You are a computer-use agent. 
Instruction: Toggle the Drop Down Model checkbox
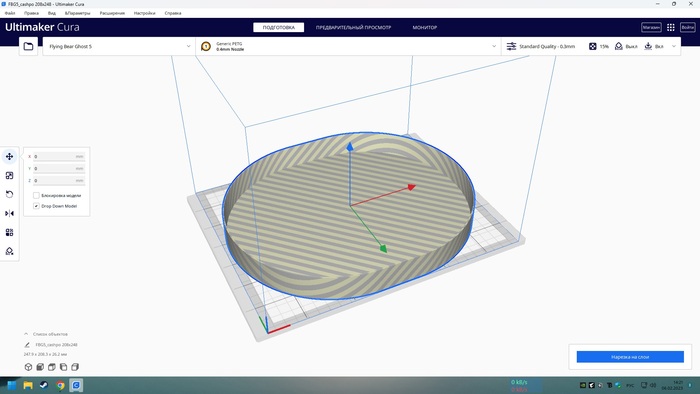tap(36, 206)
